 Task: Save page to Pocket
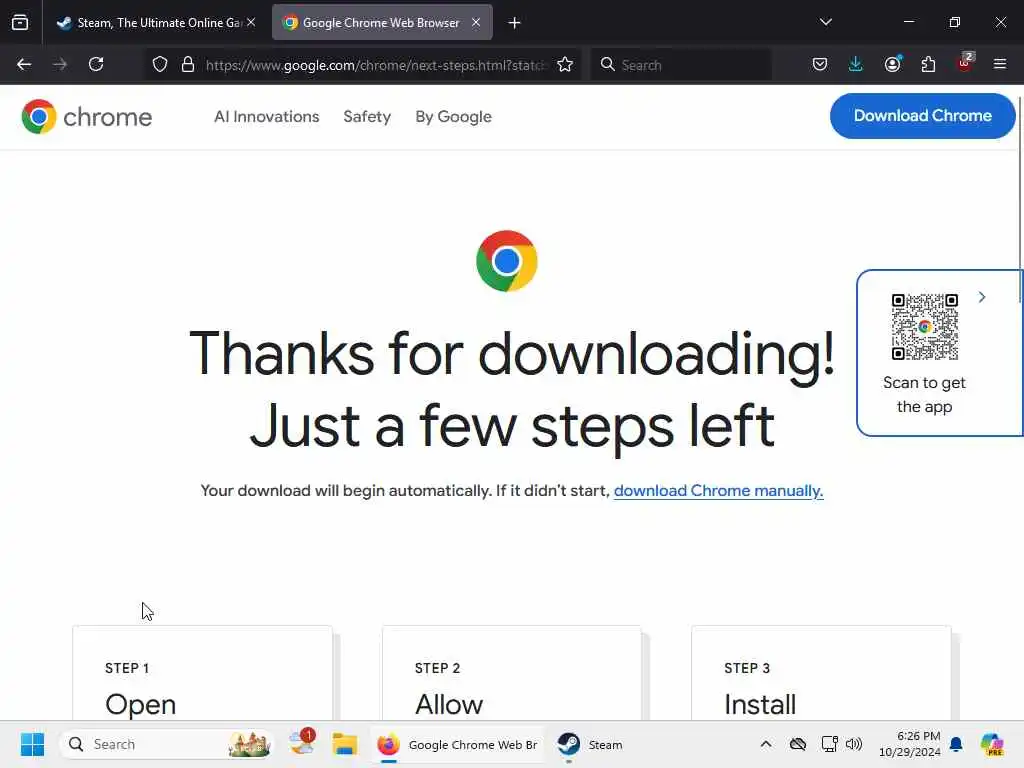pos(820,64)
